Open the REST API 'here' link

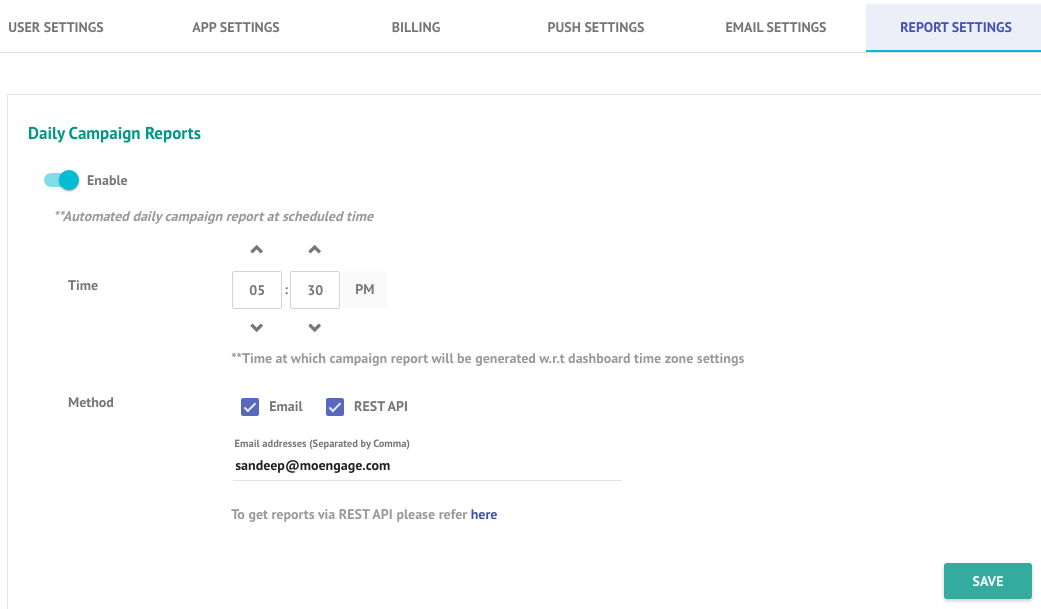coord(484,515)
